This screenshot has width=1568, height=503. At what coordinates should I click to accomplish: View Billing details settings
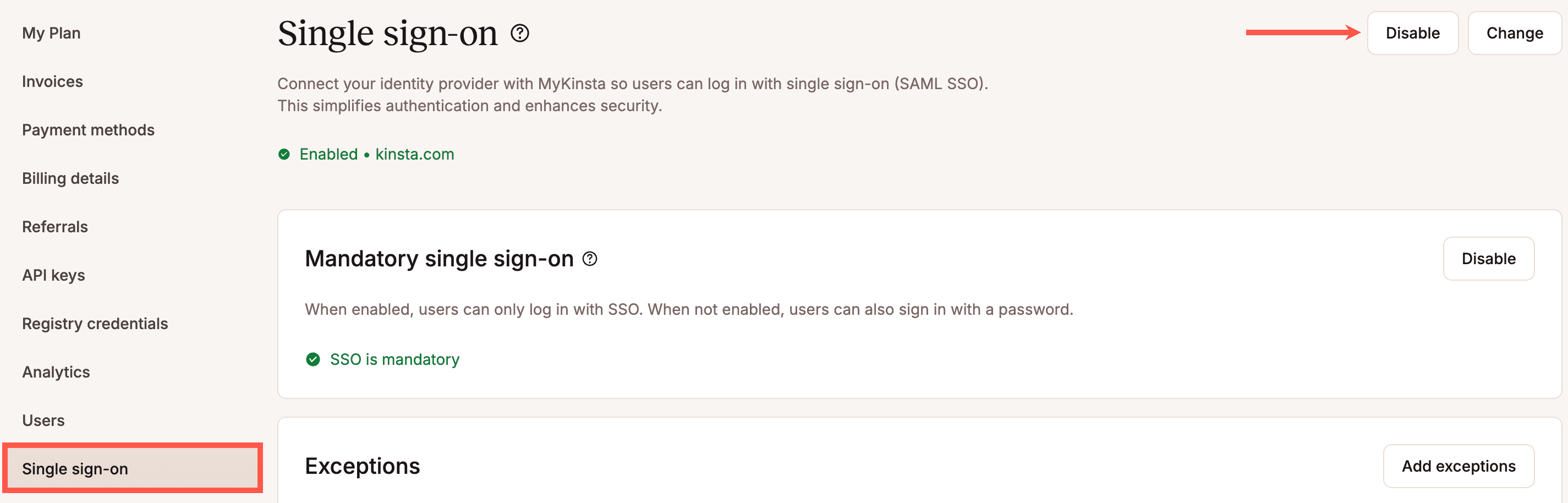(70, 178)
